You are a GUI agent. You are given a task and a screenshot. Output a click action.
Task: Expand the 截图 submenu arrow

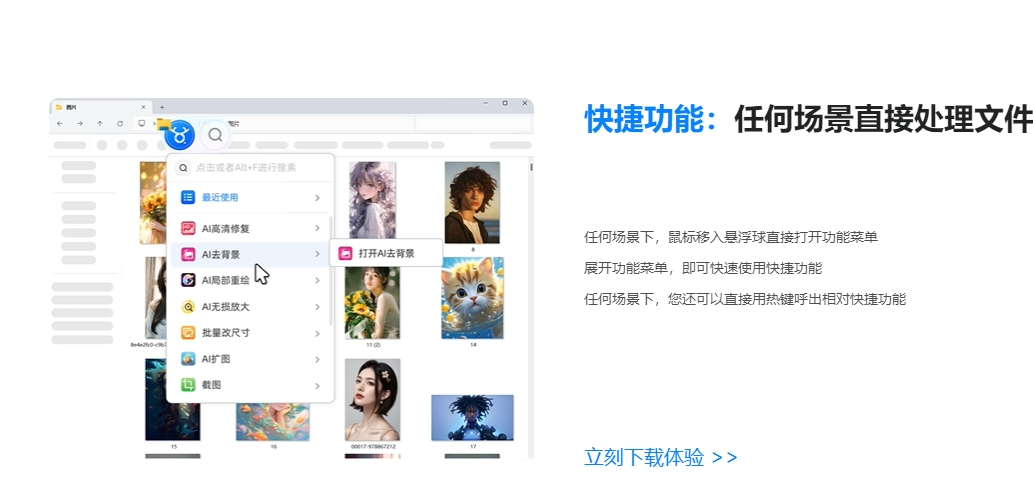(317, 385)
